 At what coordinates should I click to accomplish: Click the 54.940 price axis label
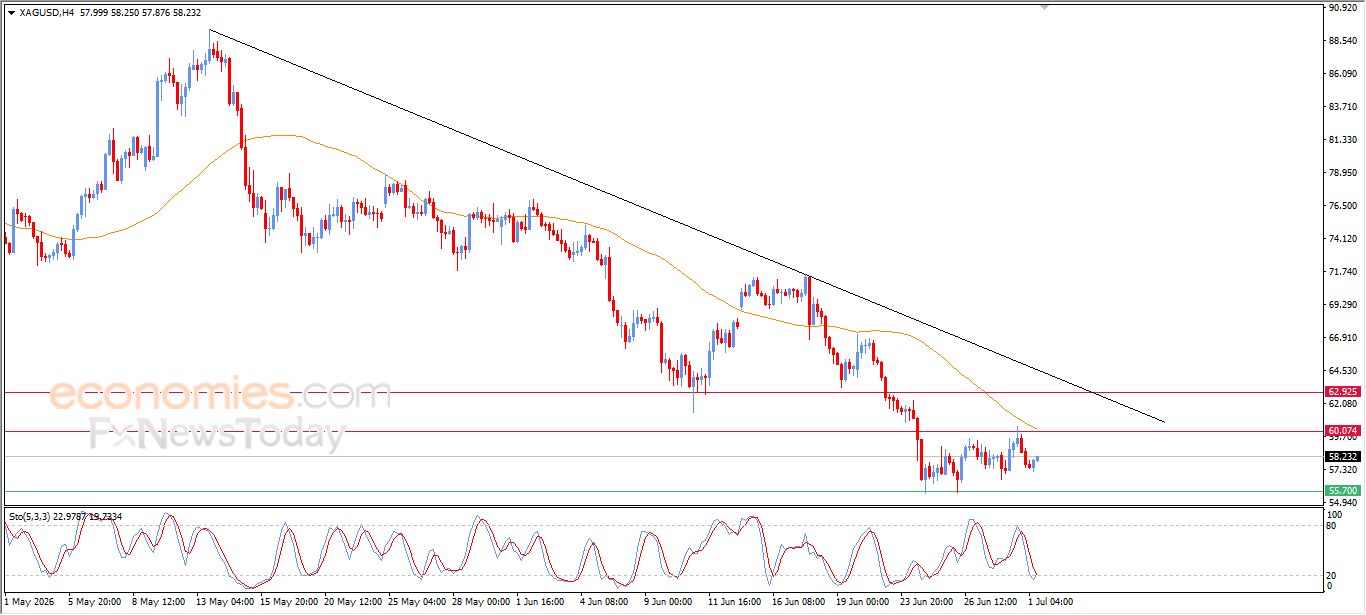click(x=1342, y=502)
